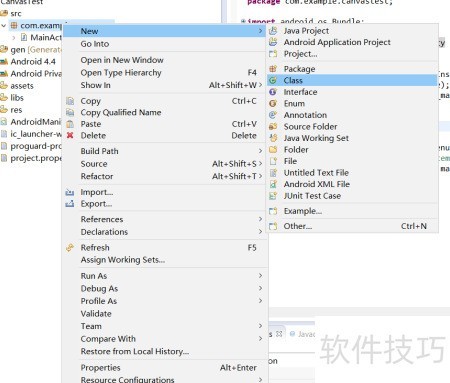Click the Package icon in submenu
450x383 pixels.
(x=273, y=69)
